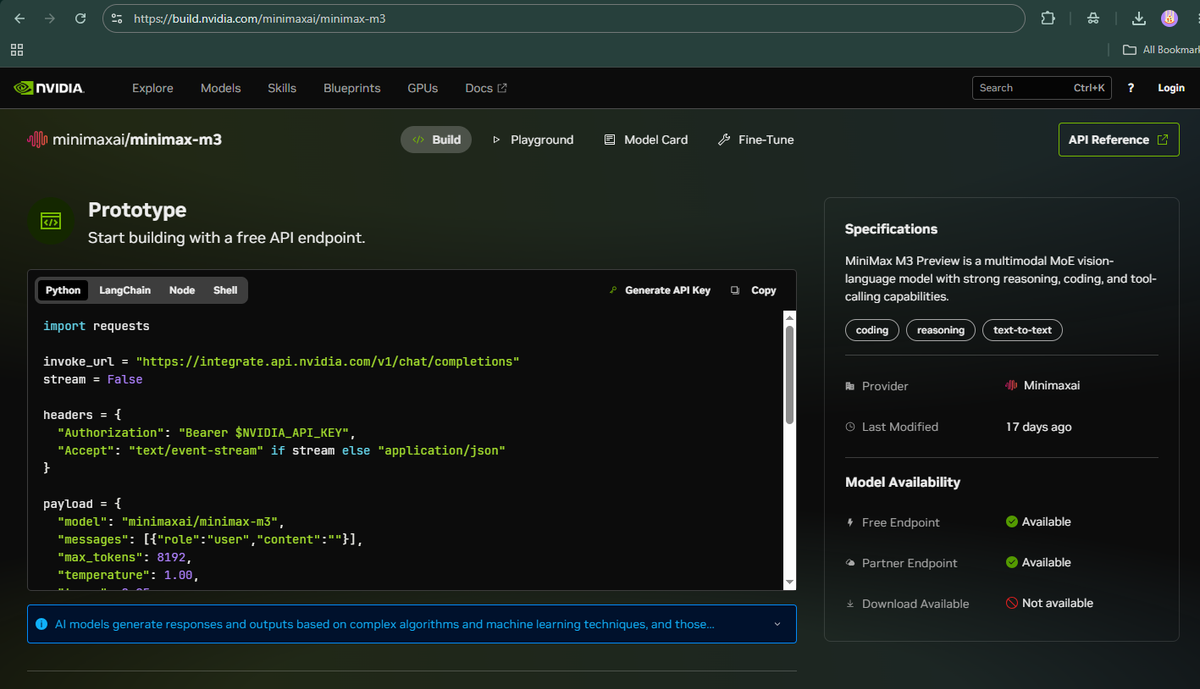Expand the AI models disclaimer chevron
Screen dimensions: 1200x689
tap(778, 624)
